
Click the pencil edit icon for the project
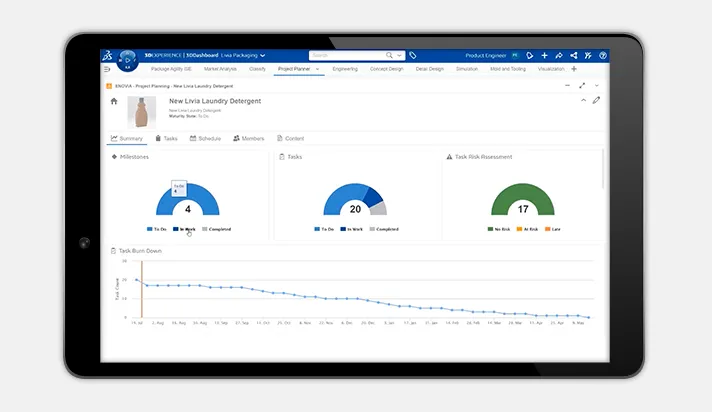tap(596, 100)
